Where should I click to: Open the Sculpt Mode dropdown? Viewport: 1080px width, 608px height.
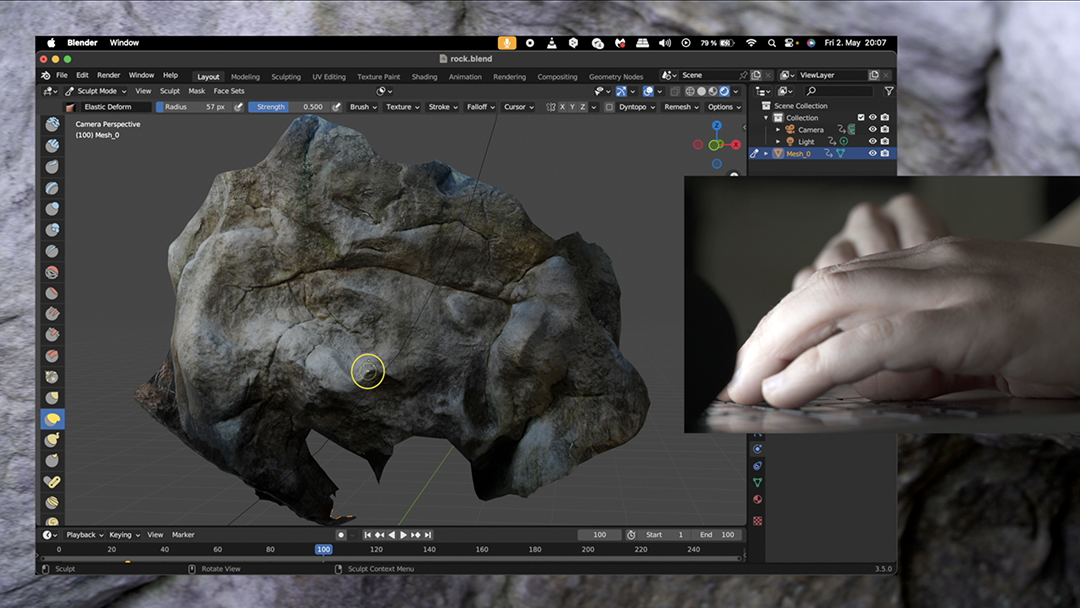pos(96,91)
